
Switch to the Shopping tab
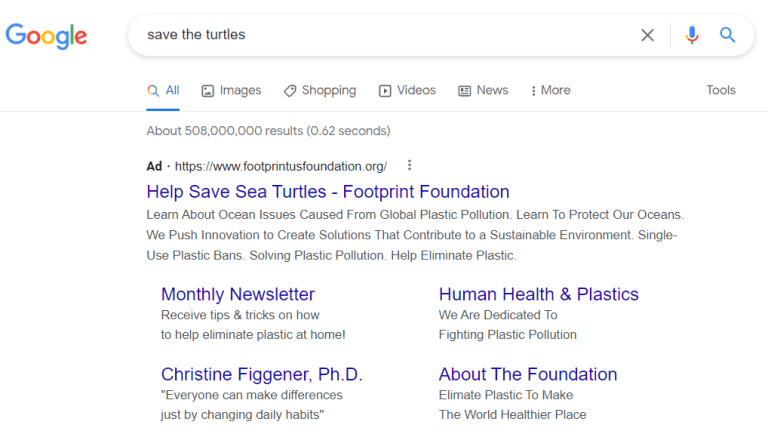[320, 91]
